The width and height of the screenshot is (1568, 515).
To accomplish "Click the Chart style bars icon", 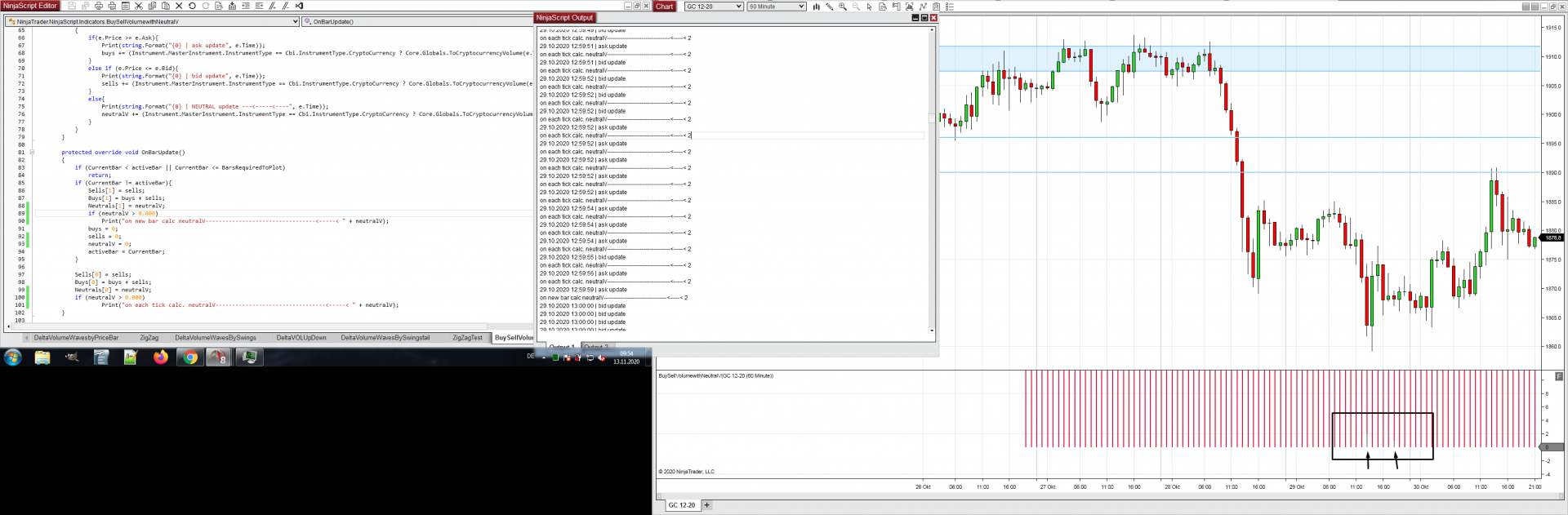I will click(816, 7).
